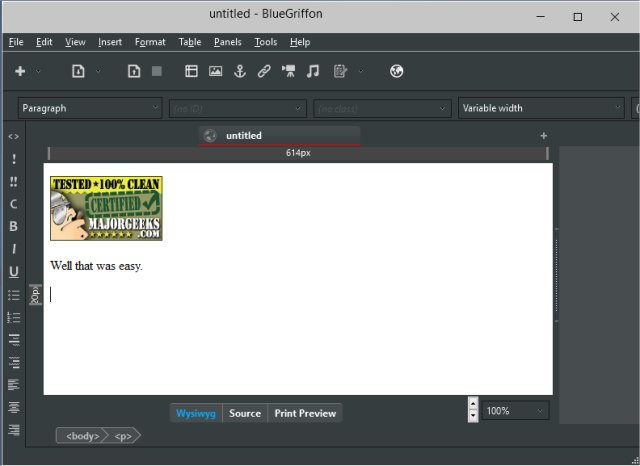This screenshot has height=466, width=640.
Task: Align text center sidebar icon
Action: [x=14, y=407]
